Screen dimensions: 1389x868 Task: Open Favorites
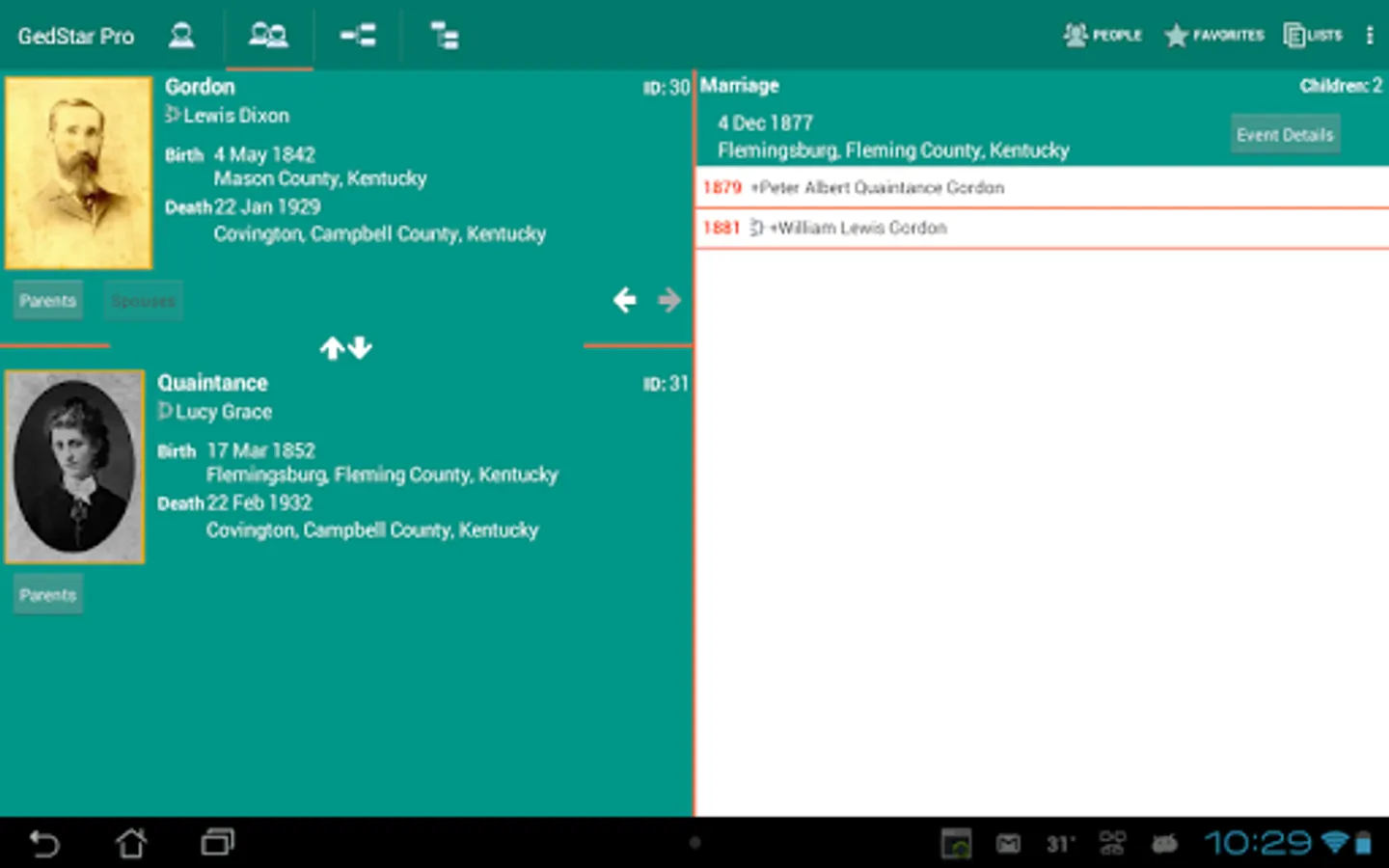[x=1213, y=36]
